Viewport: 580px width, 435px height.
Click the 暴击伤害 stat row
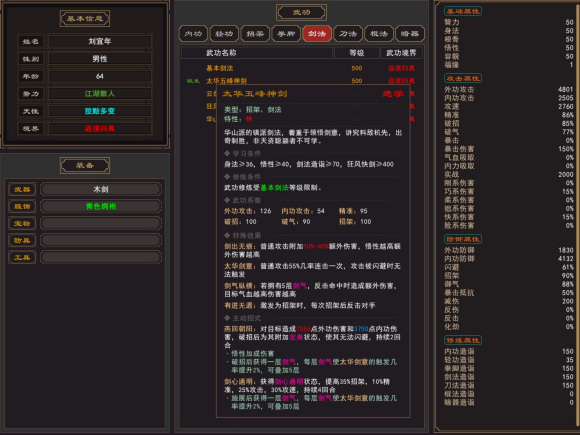(x=509, y=149)
